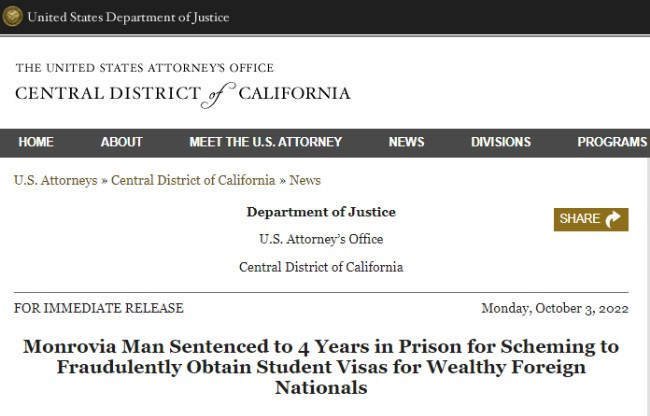Open the DIVISIONS navigation item
This screenshot has width=650, height=416.
501,142
